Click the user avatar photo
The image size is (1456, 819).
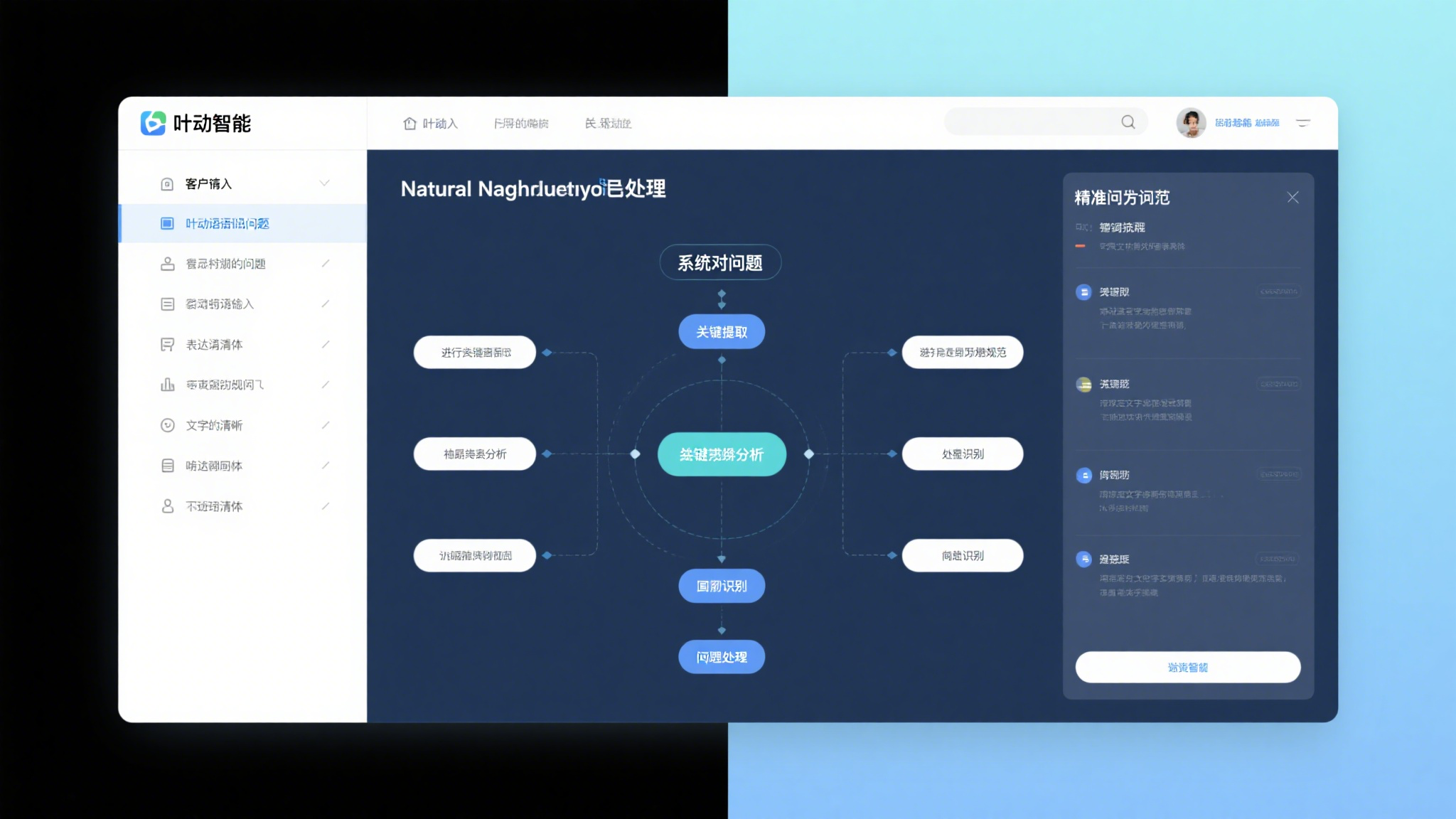(1191, 123)
